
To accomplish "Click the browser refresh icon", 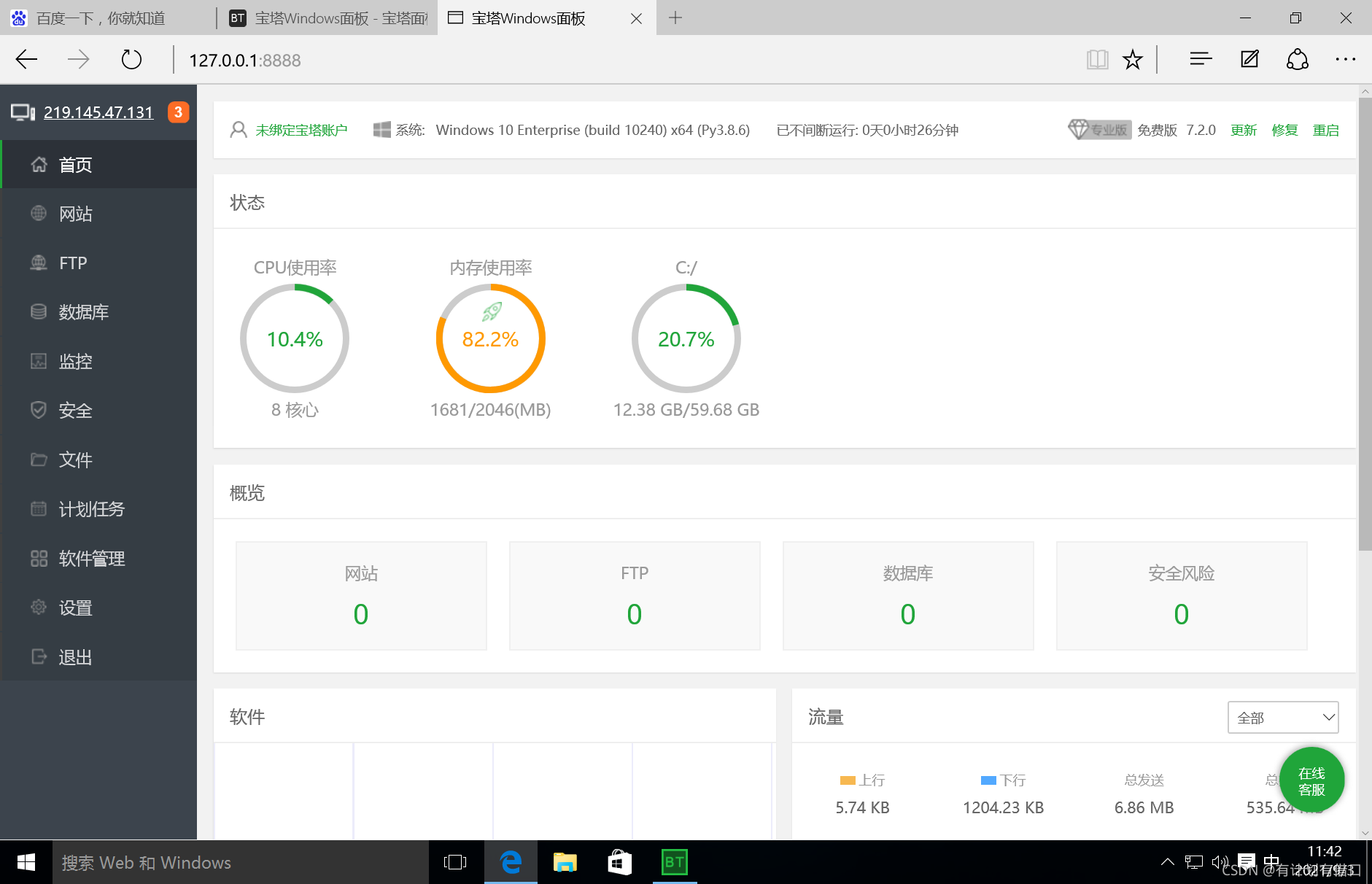I will coord(131,60).
